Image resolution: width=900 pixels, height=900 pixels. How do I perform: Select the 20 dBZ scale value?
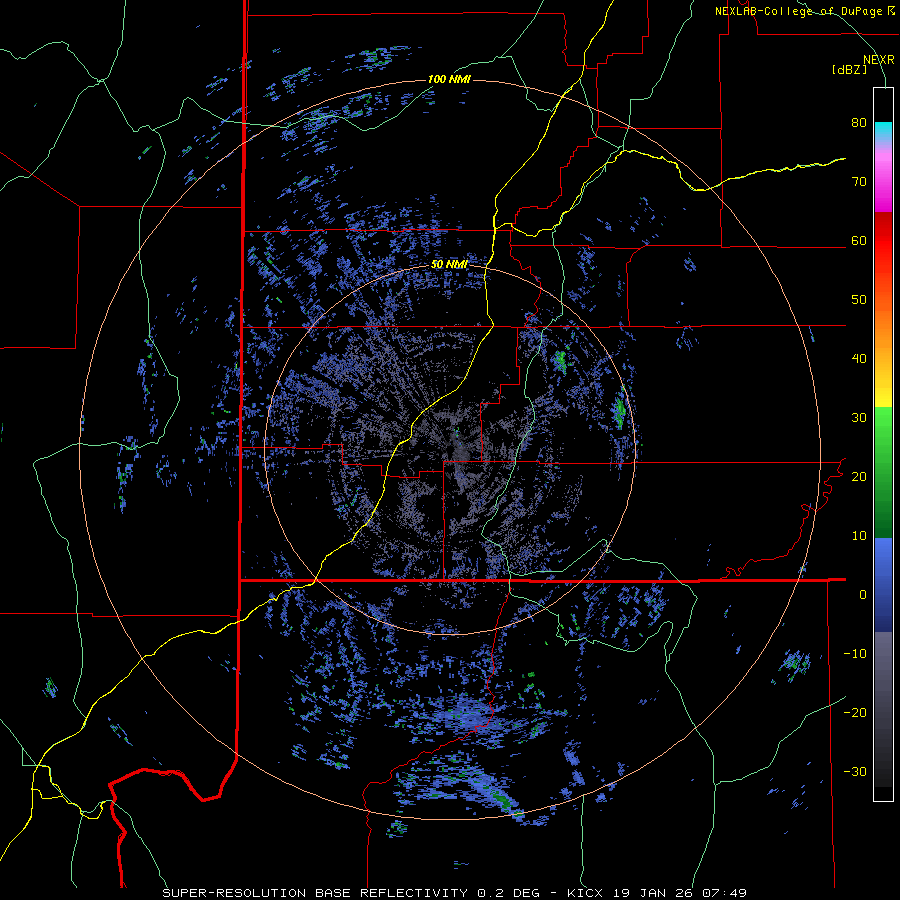pyautogui.click(x=859, y=476)
